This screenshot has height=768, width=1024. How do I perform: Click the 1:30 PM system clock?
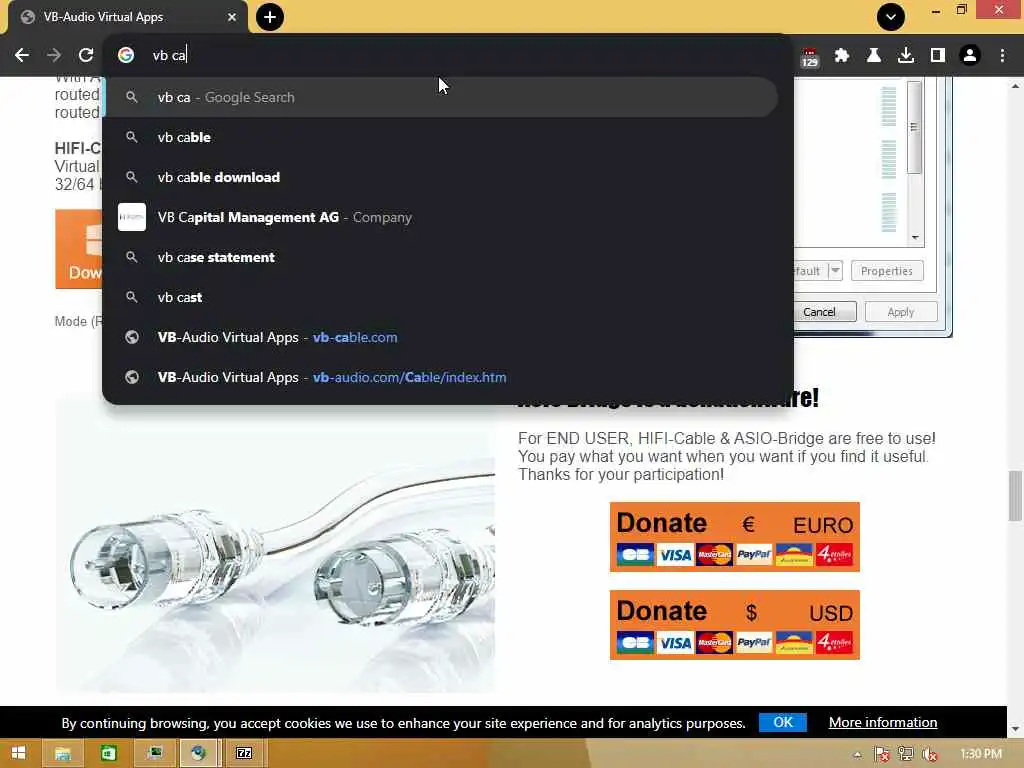click(981, 754)
